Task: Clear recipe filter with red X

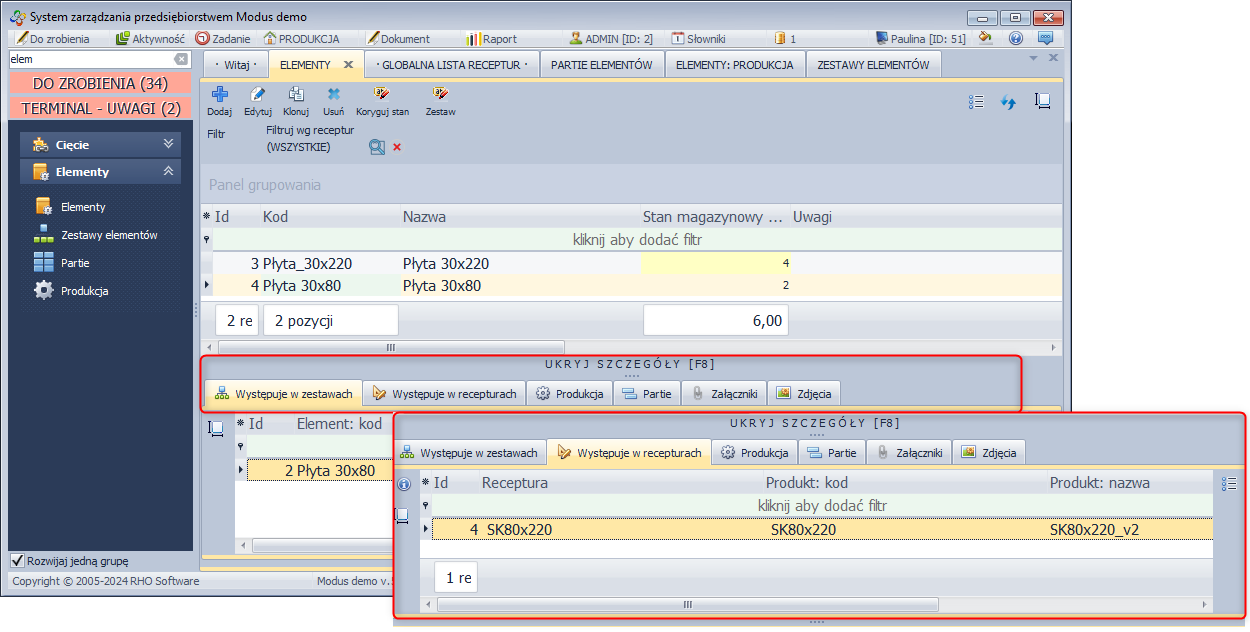Action: pos(397,147)
